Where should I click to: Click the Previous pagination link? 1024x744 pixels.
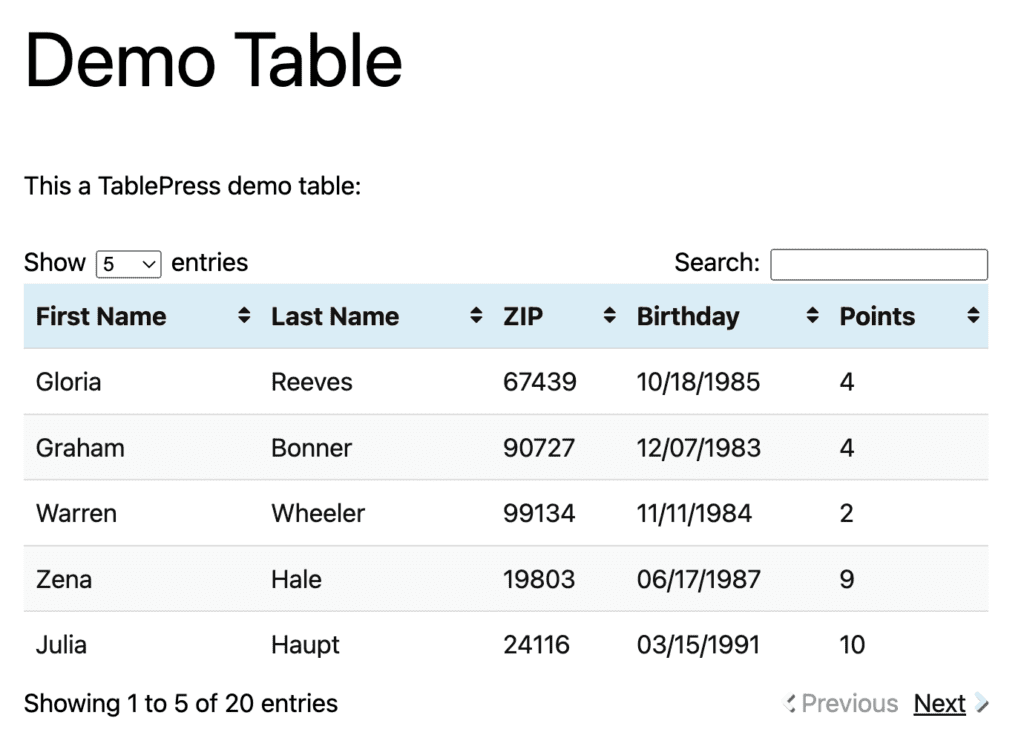point(848,703)
